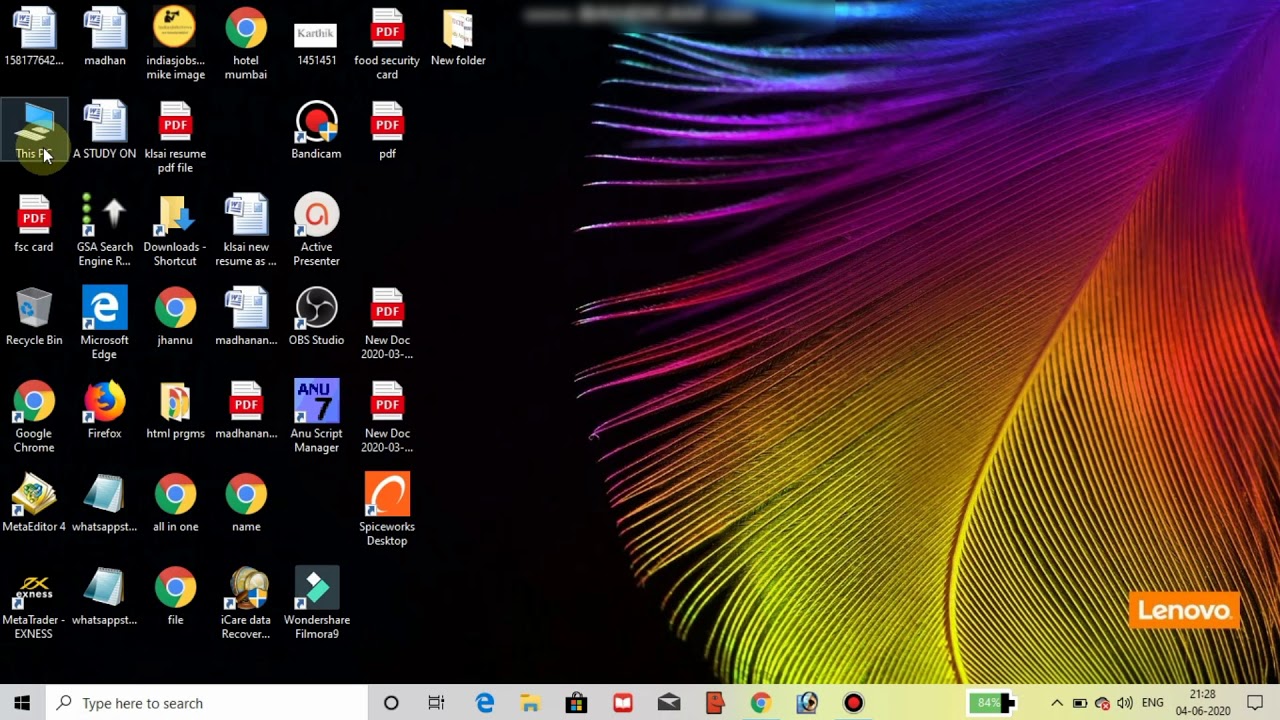This screenshot has width=1280, height=720.
Task: Open Chrome from the taskbar
Action: click(x=761, y=703)
